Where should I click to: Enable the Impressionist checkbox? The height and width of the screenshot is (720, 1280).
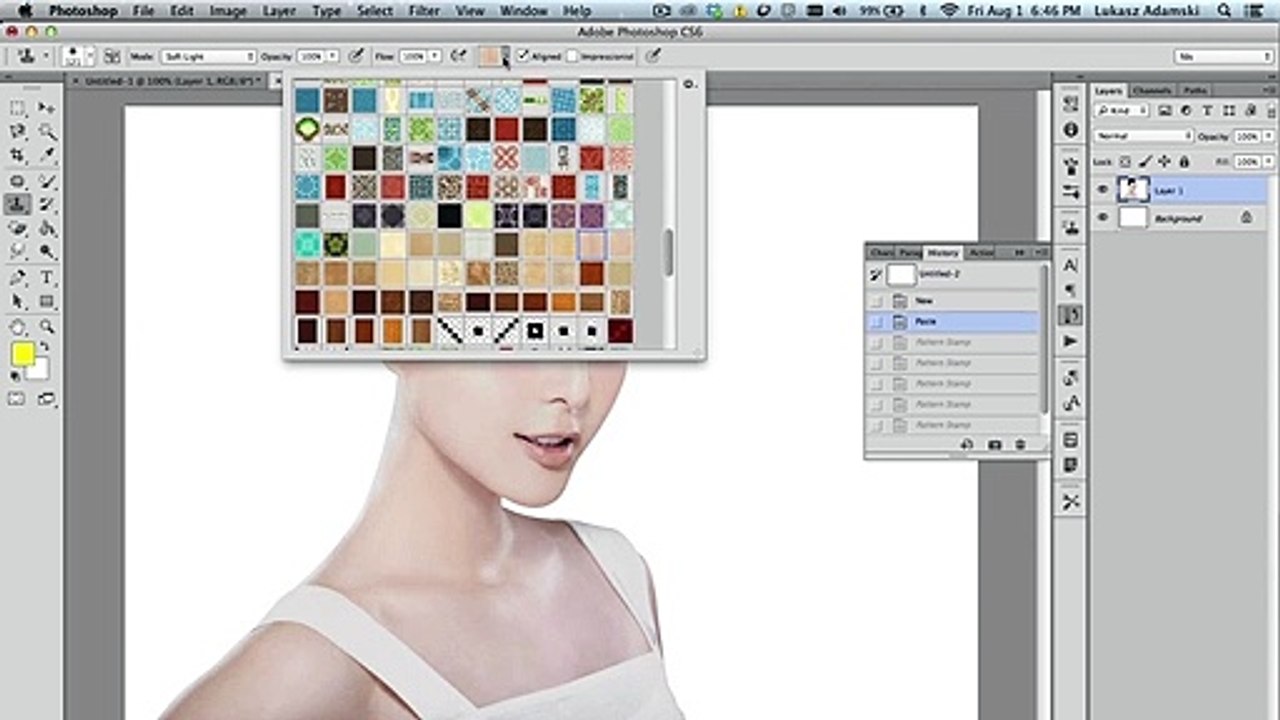(572, 56)
